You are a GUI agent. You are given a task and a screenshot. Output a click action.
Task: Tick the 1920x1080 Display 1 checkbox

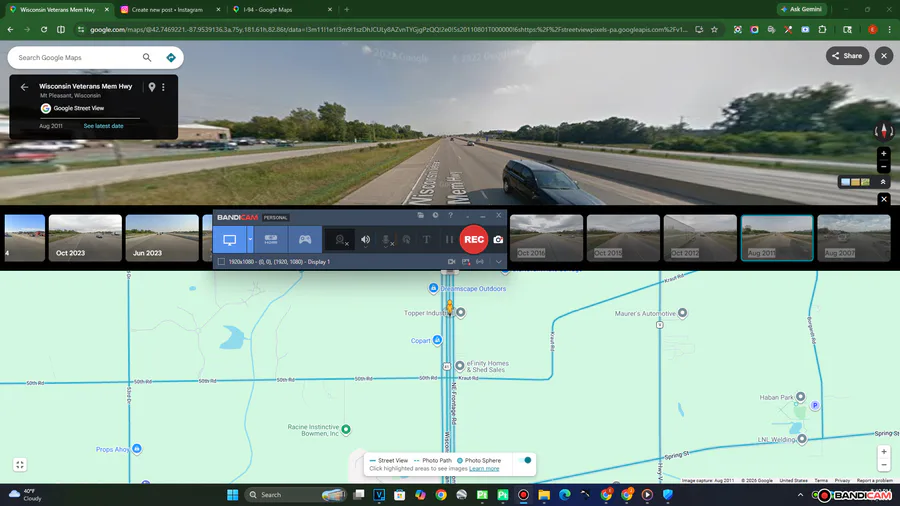(x=221, y=262)
